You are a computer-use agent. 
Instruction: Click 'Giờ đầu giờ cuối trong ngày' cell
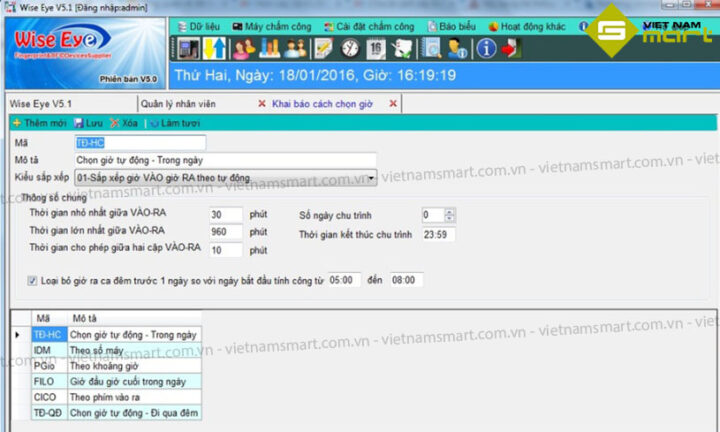[135, 382]
